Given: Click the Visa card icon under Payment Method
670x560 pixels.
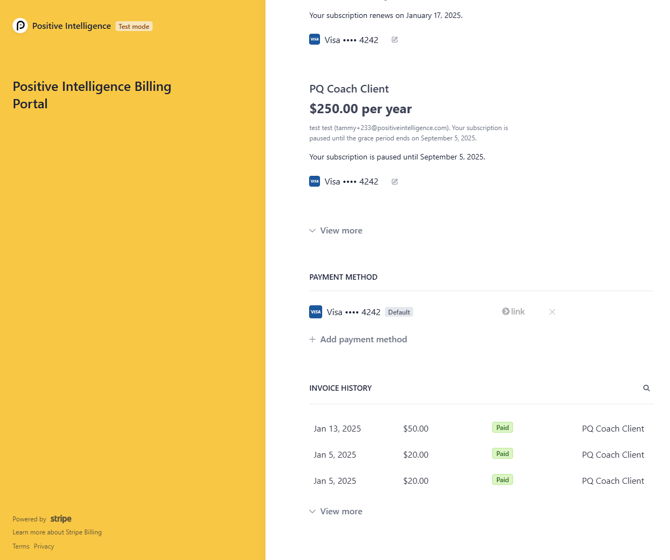Looking at the screenshot, I should coord(316,312).
